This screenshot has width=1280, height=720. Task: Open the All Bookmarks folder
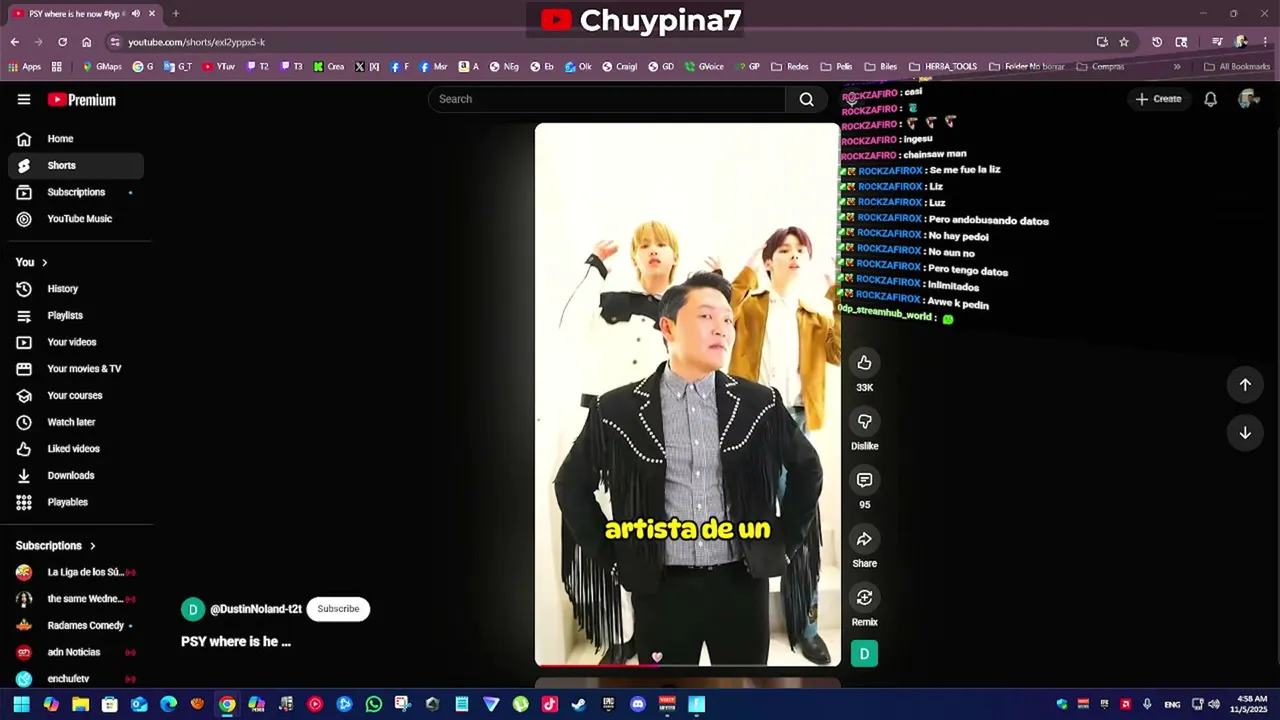(x=1237, y=67)
